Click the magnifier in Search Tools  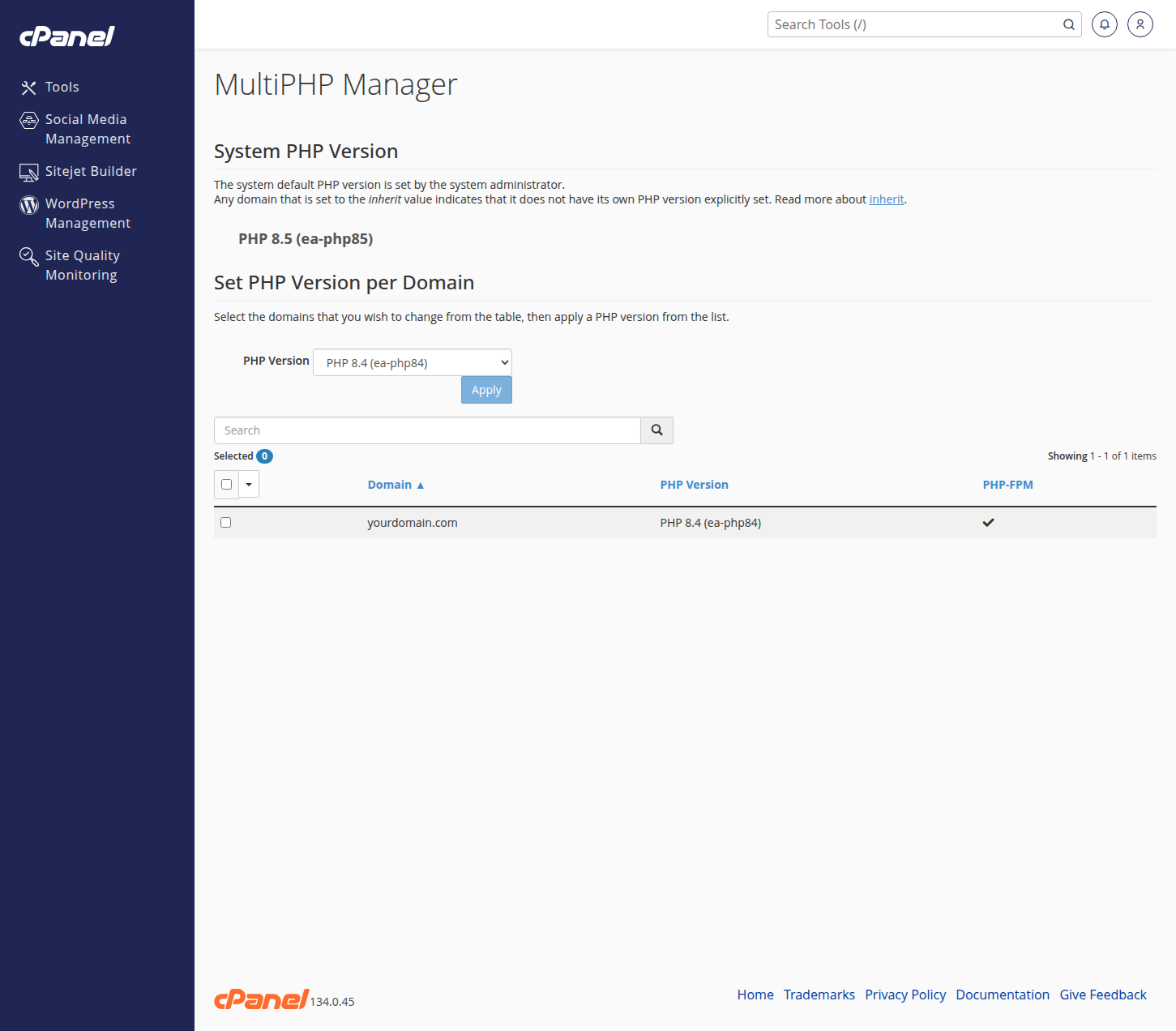click(x=1069, y=24)
